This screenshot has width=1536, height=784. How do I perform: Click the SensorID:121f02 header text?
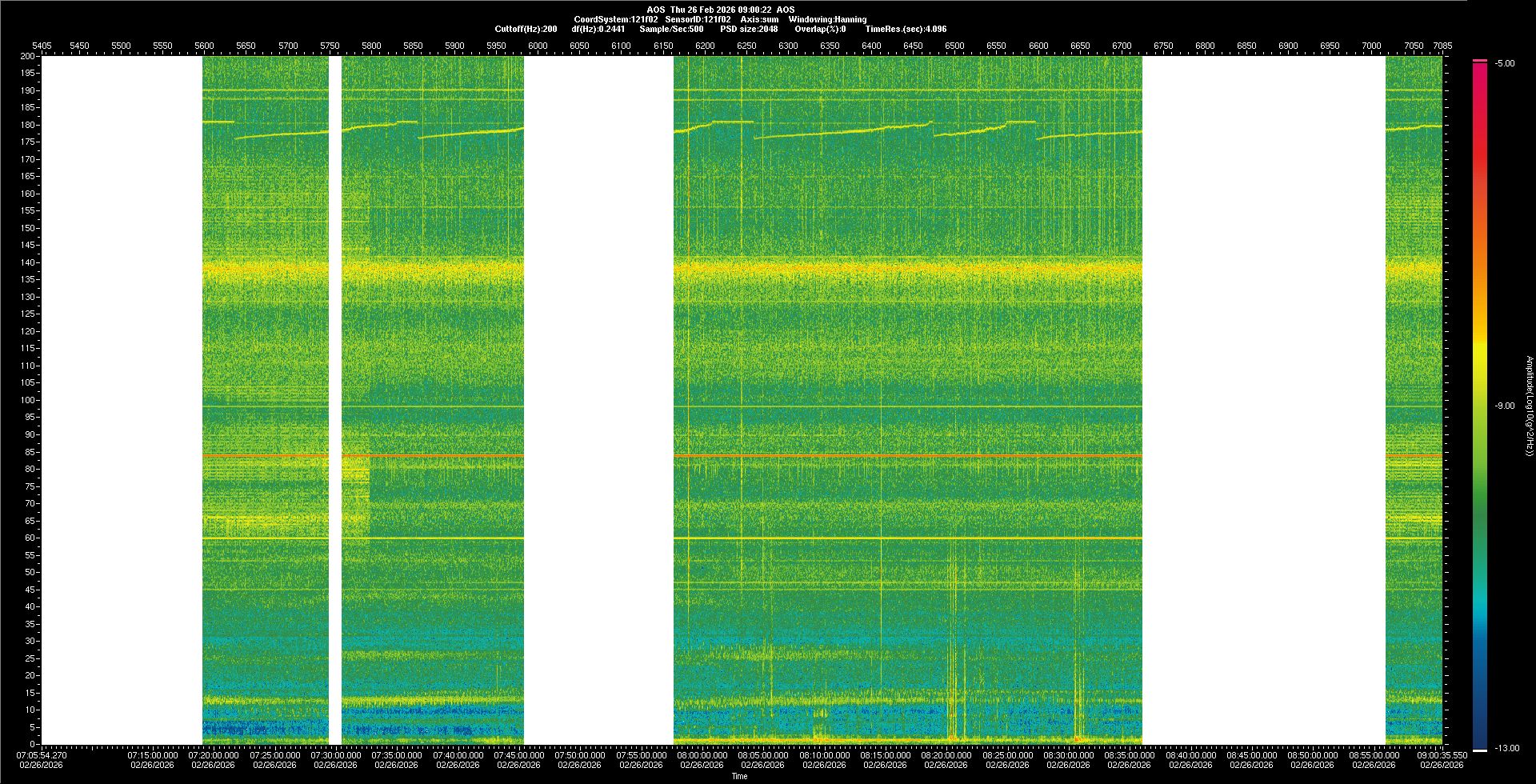coord(698,19)
